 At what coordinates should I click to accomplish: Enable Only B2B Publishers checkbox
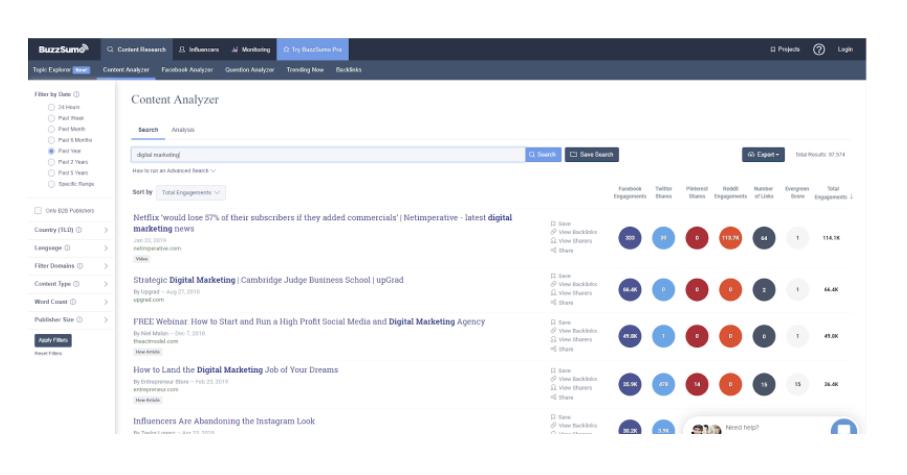coord(38,211)
